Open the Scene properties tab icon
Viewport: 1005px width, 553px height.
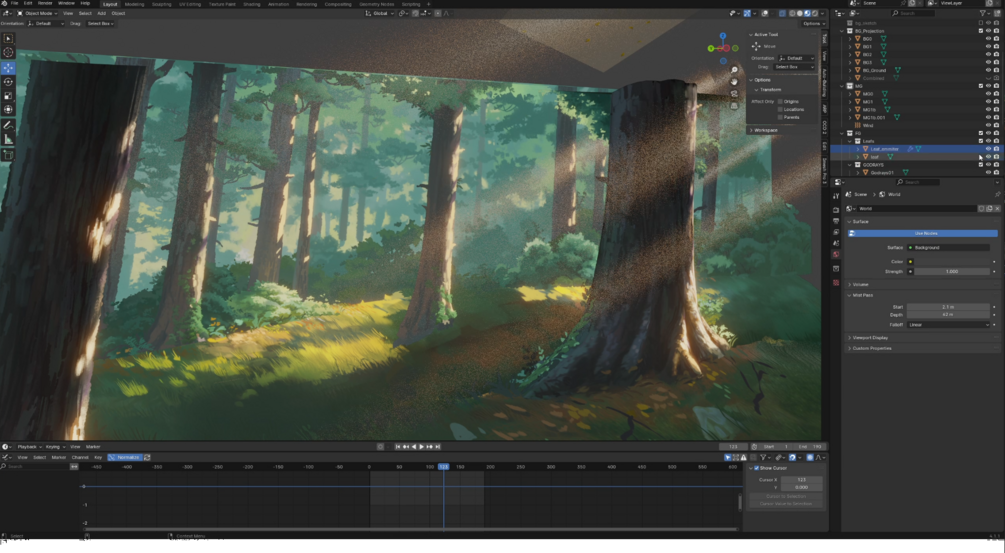coord(836,243)
